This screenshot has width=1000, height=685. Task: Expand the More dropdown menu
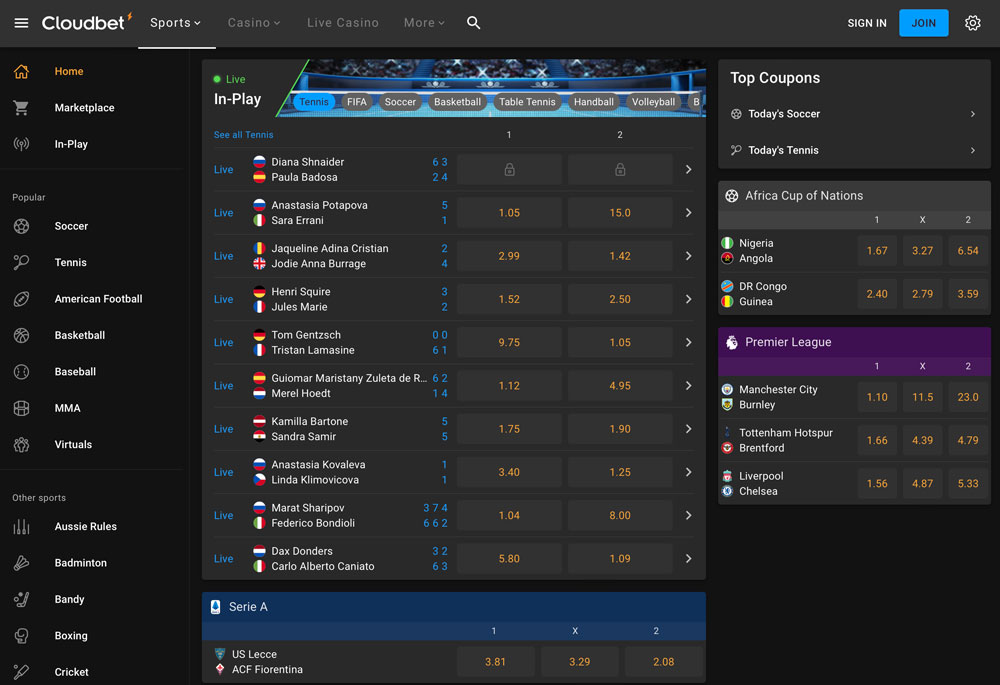pos(424,23)
